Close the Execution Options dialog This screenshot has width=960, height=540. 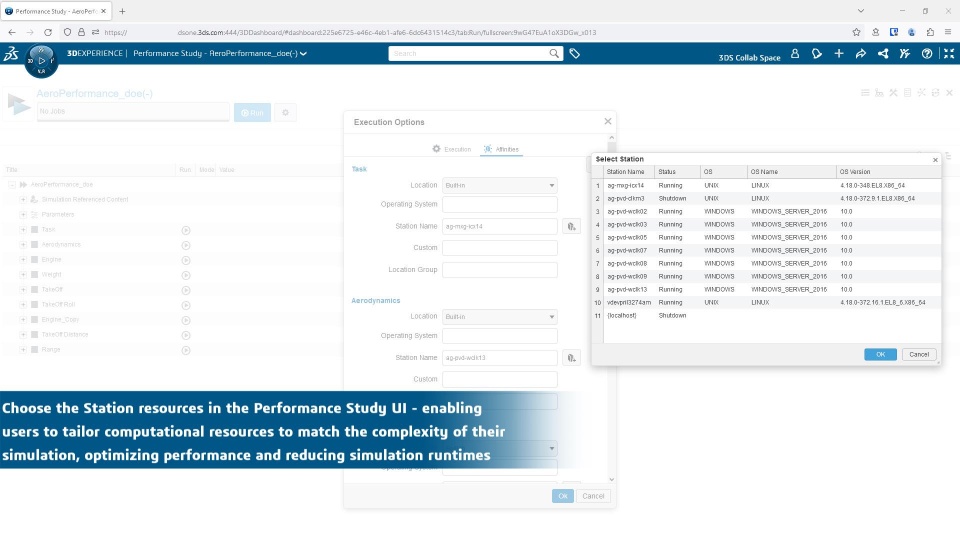608,121
